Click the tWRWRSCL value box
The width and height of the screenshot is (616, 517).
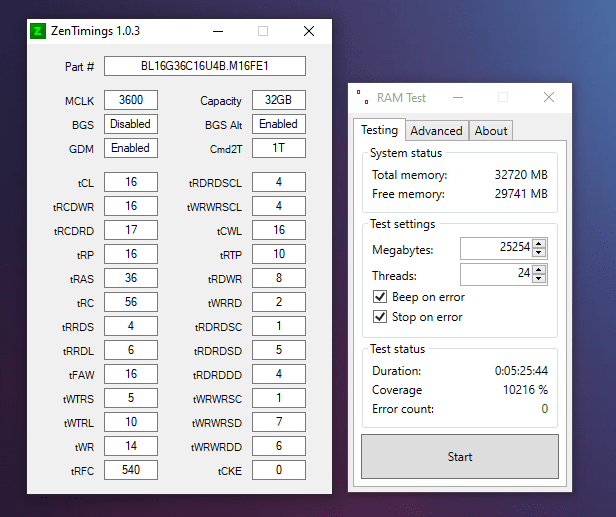point(279,206)
